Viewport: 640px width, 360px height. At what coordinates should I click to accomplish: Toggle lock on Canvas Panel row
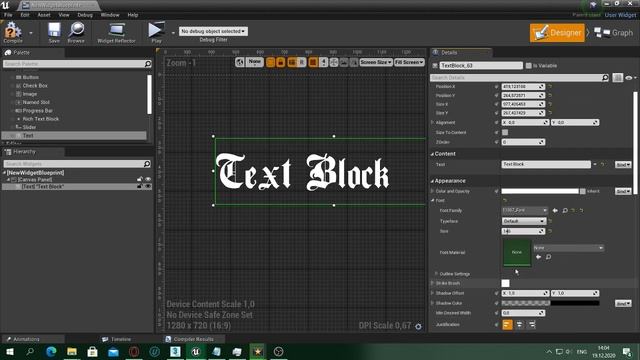140,179
